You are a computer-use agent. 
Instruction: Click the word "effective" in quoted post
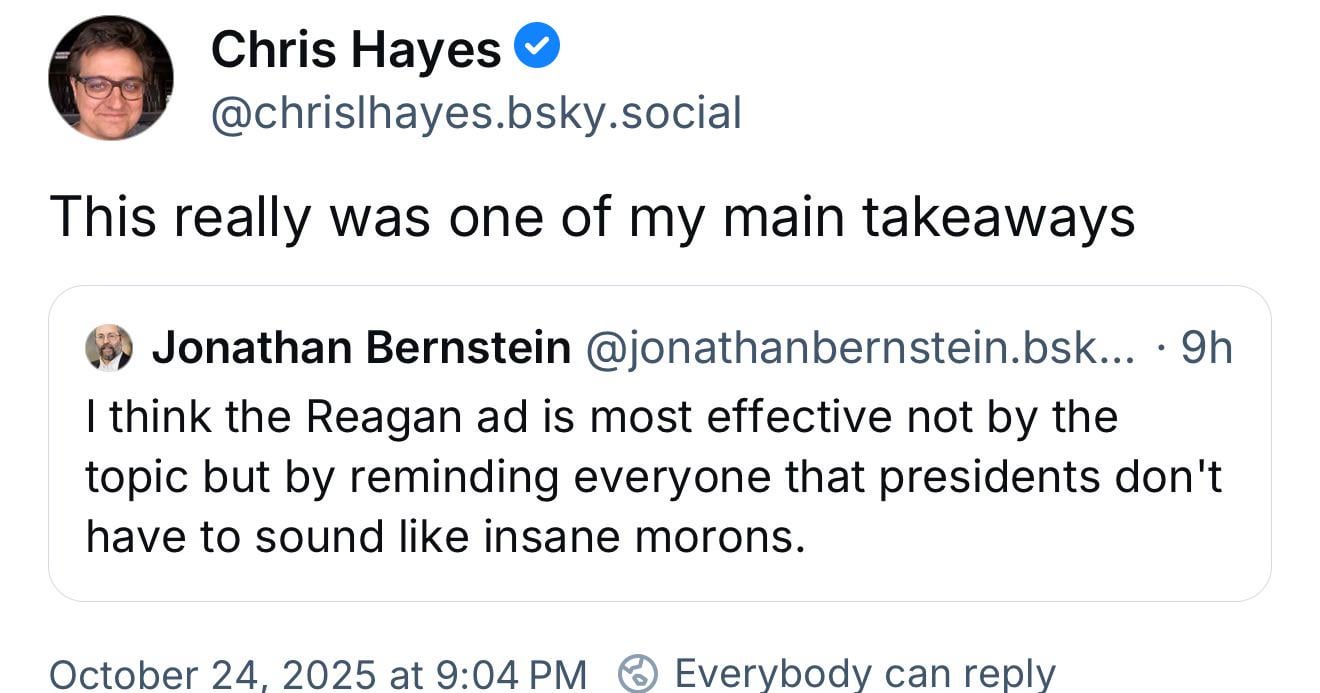click(802, 416)
